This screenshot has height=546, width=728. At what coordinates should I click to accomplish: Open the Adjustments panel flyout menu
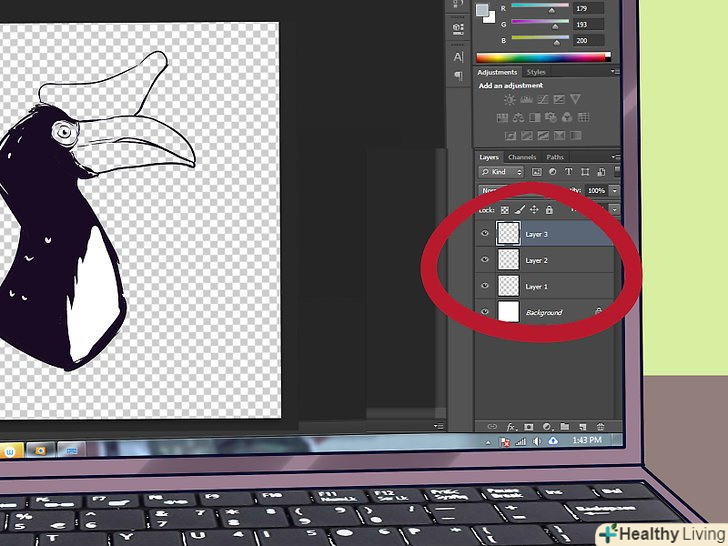point(616,72)
